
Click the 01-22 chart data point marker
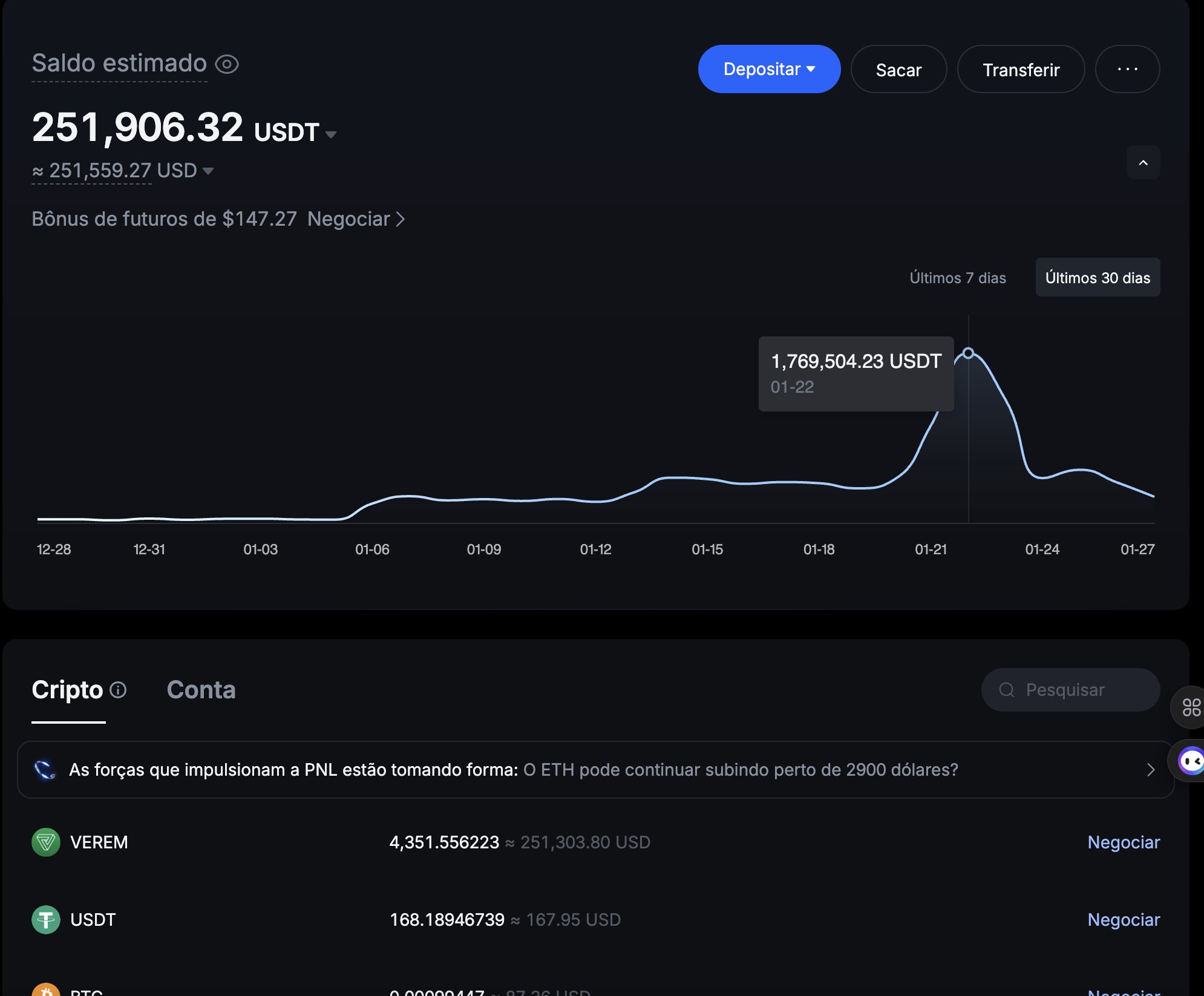coord(968,353)
